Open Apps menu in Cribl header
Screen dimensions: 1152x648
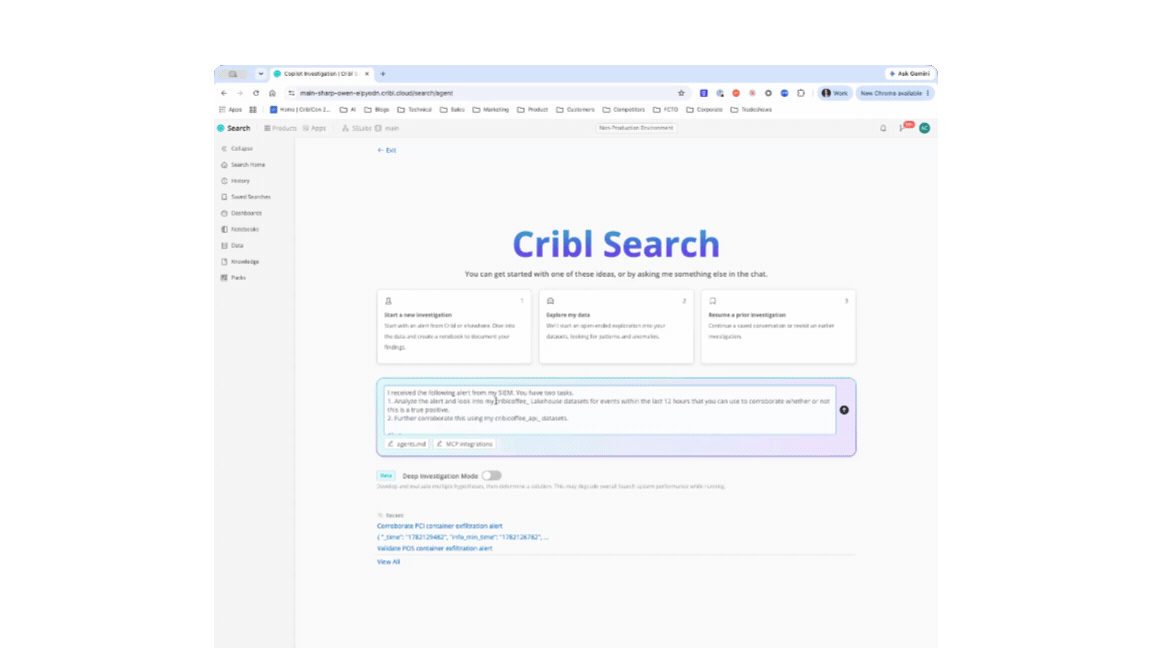point(314,128)
